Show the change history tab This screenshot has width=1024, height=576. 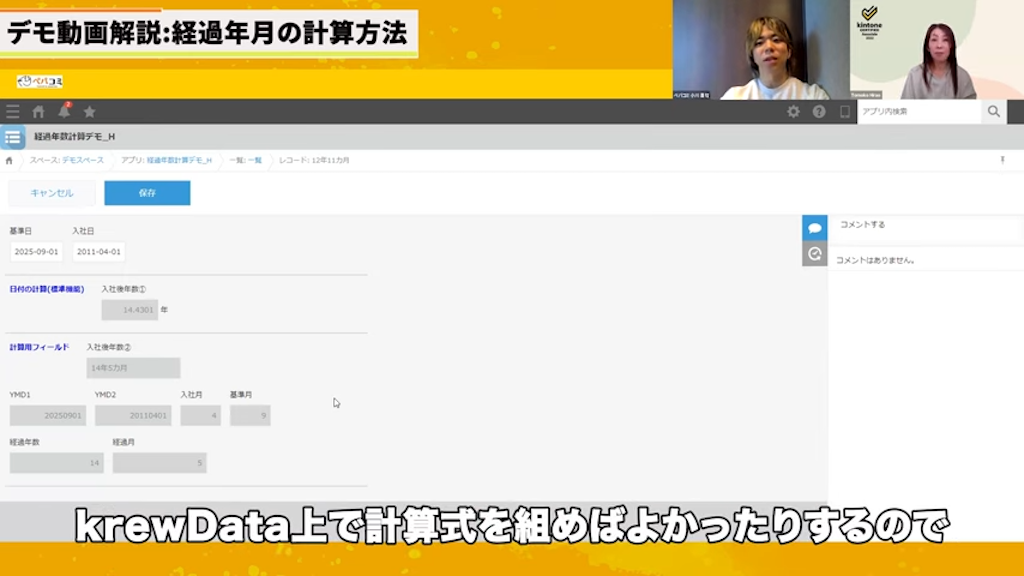click(x=814, y=254)
